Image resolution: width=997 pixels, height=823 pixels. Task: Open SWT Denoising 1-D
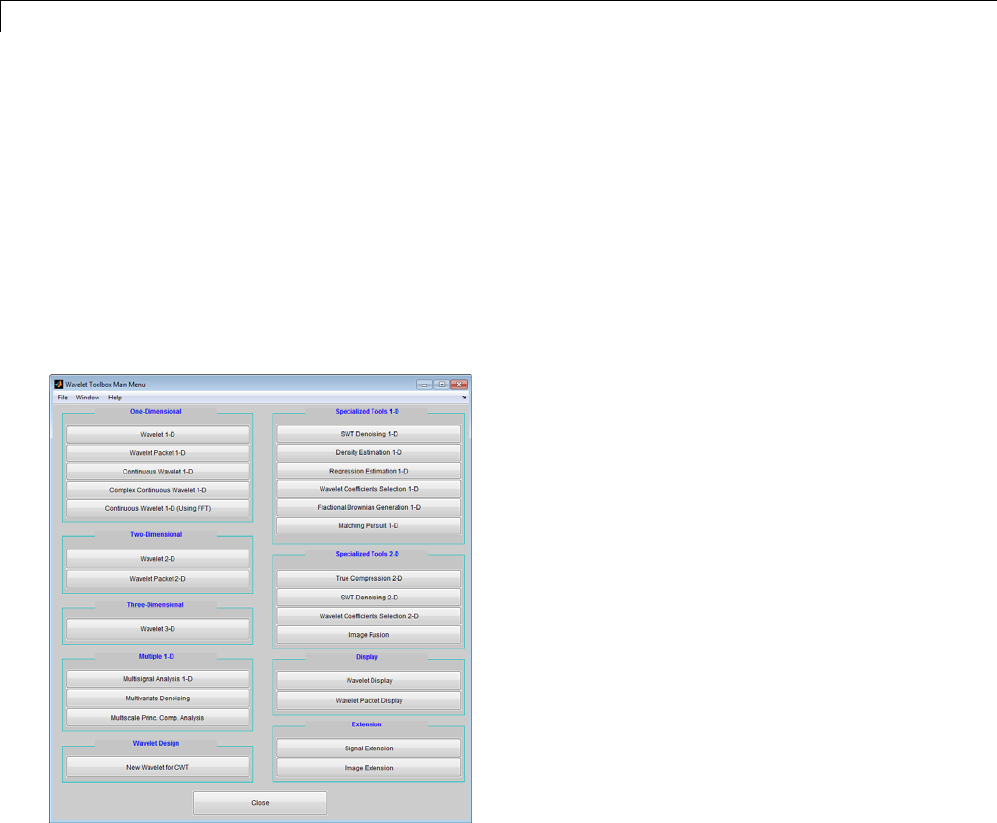pyautogui.click(x=369, y=434)
